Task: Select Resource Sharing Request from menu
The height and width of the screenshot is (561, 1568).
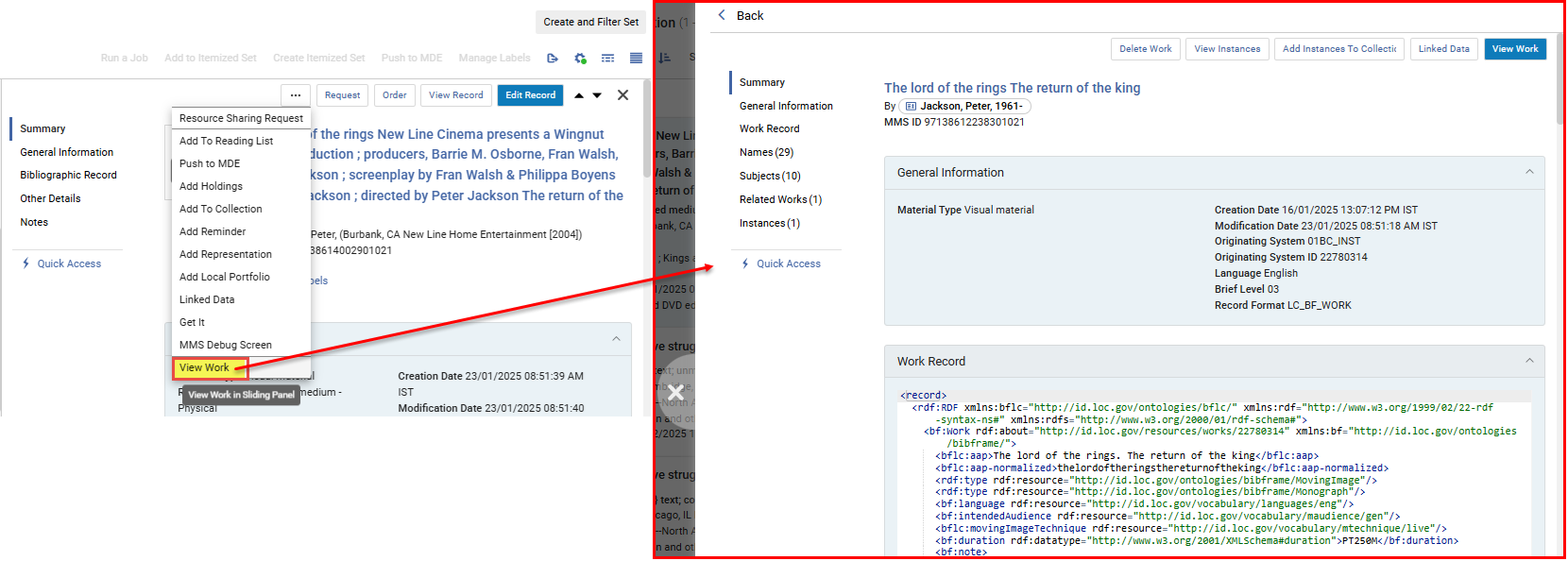Action: pos(241,118)
